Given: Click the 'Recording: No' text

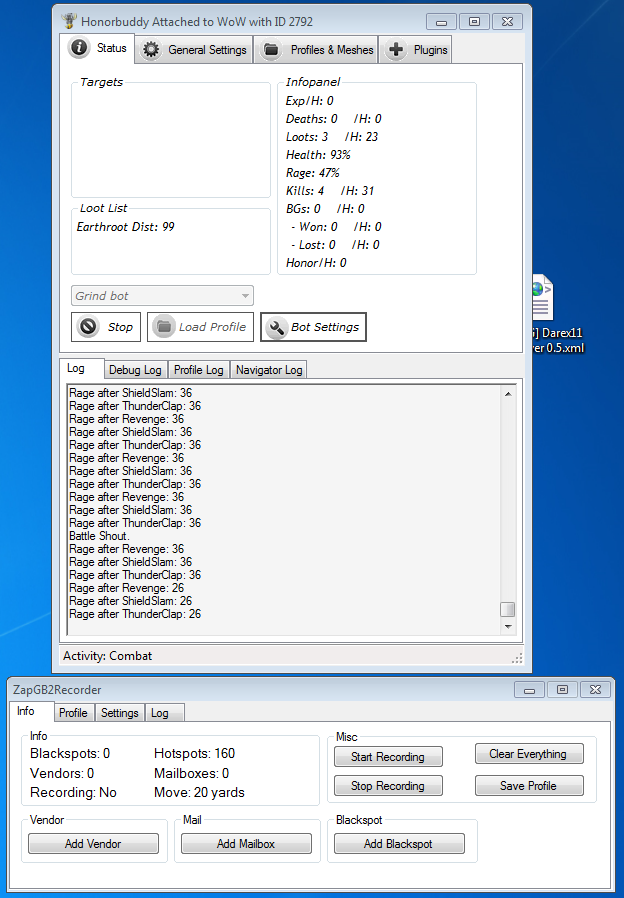Looking at the screenshot, I should (x=73, y=793).
